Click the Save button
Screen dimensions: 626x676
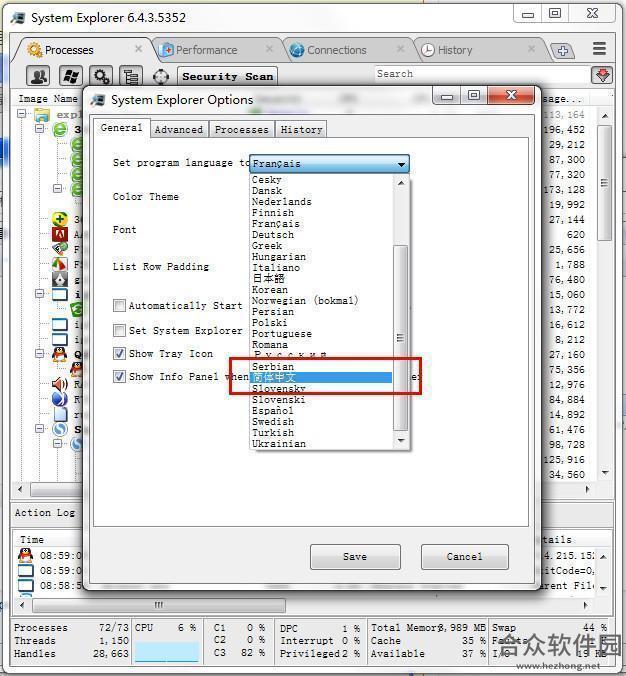[355, 557]
